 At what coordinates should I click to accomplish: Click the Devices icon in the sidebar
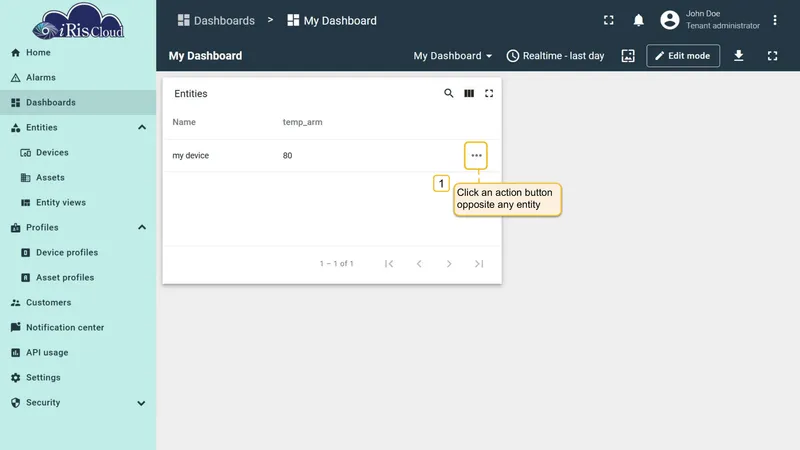pyautogui.click(x=26, y=153)
